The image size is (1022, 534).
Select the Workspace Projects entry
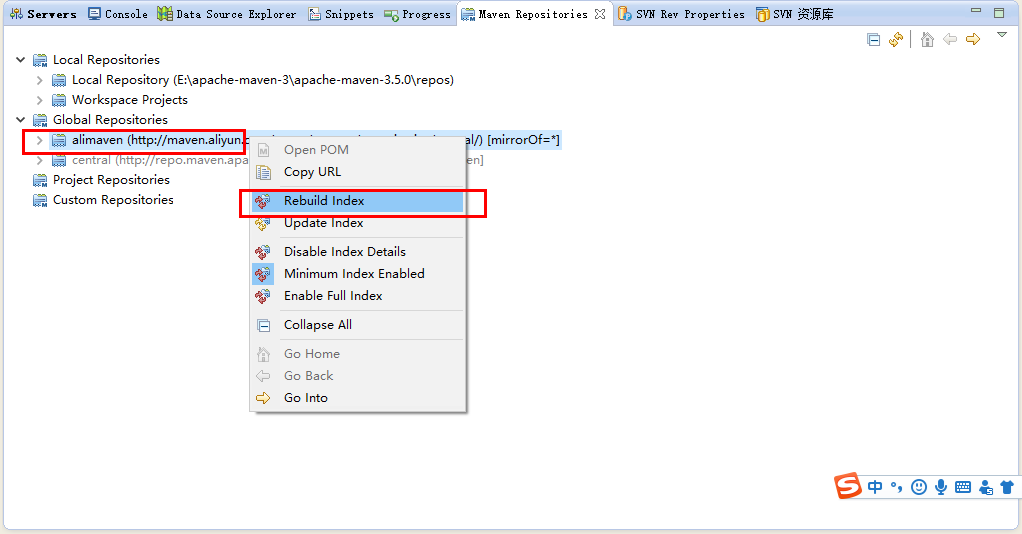tap(130, 100)
